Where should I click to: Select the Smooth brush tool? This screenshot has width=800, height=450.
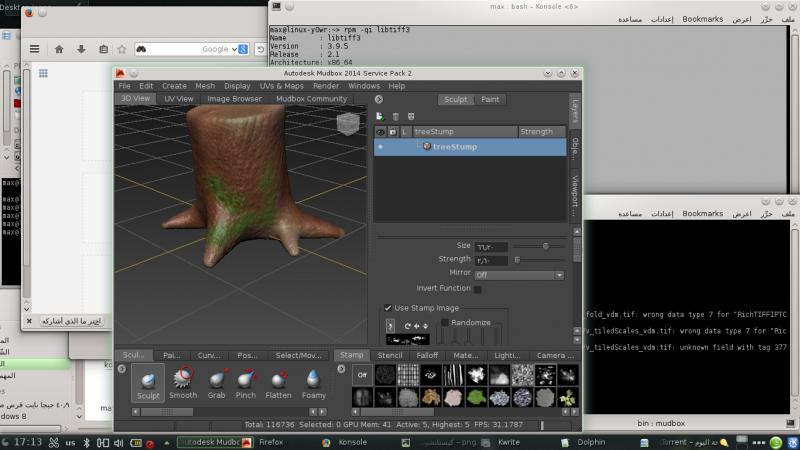pyautogui.click(x=183, y=383)
